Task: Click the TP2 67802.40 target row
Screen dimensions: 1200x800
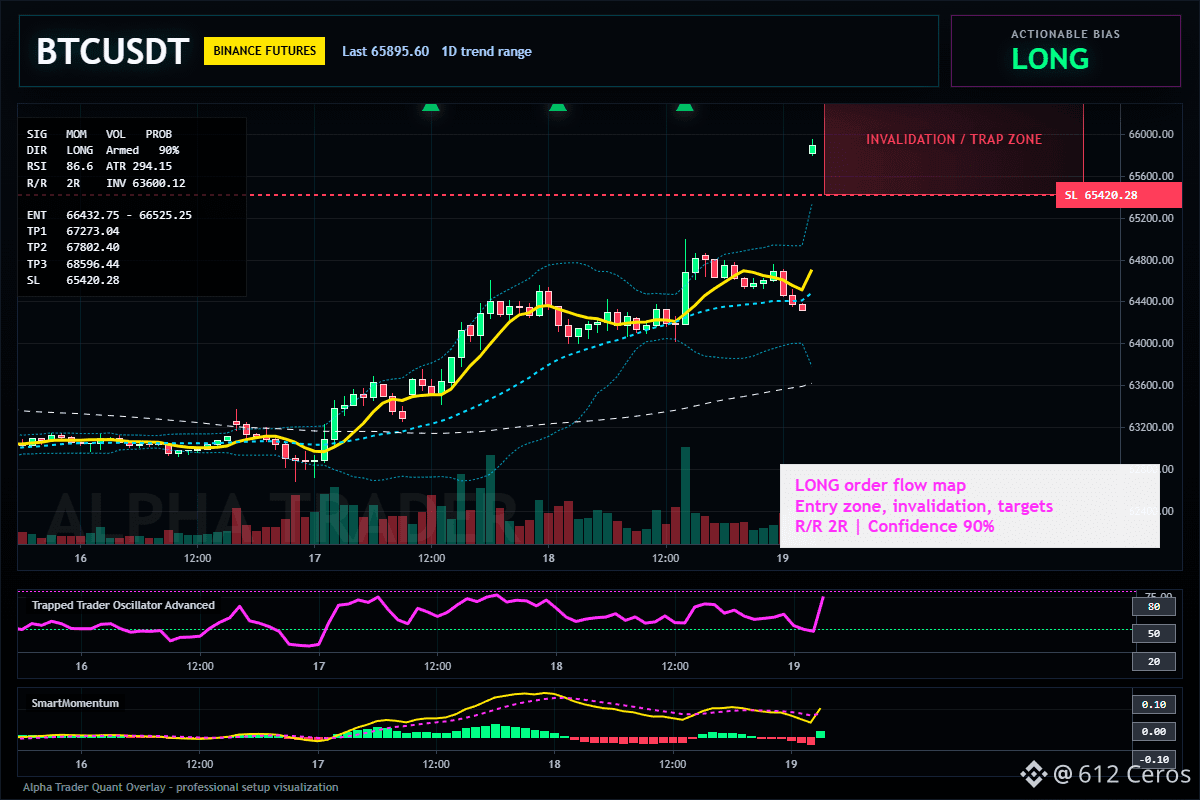Action: click(73, 247)
